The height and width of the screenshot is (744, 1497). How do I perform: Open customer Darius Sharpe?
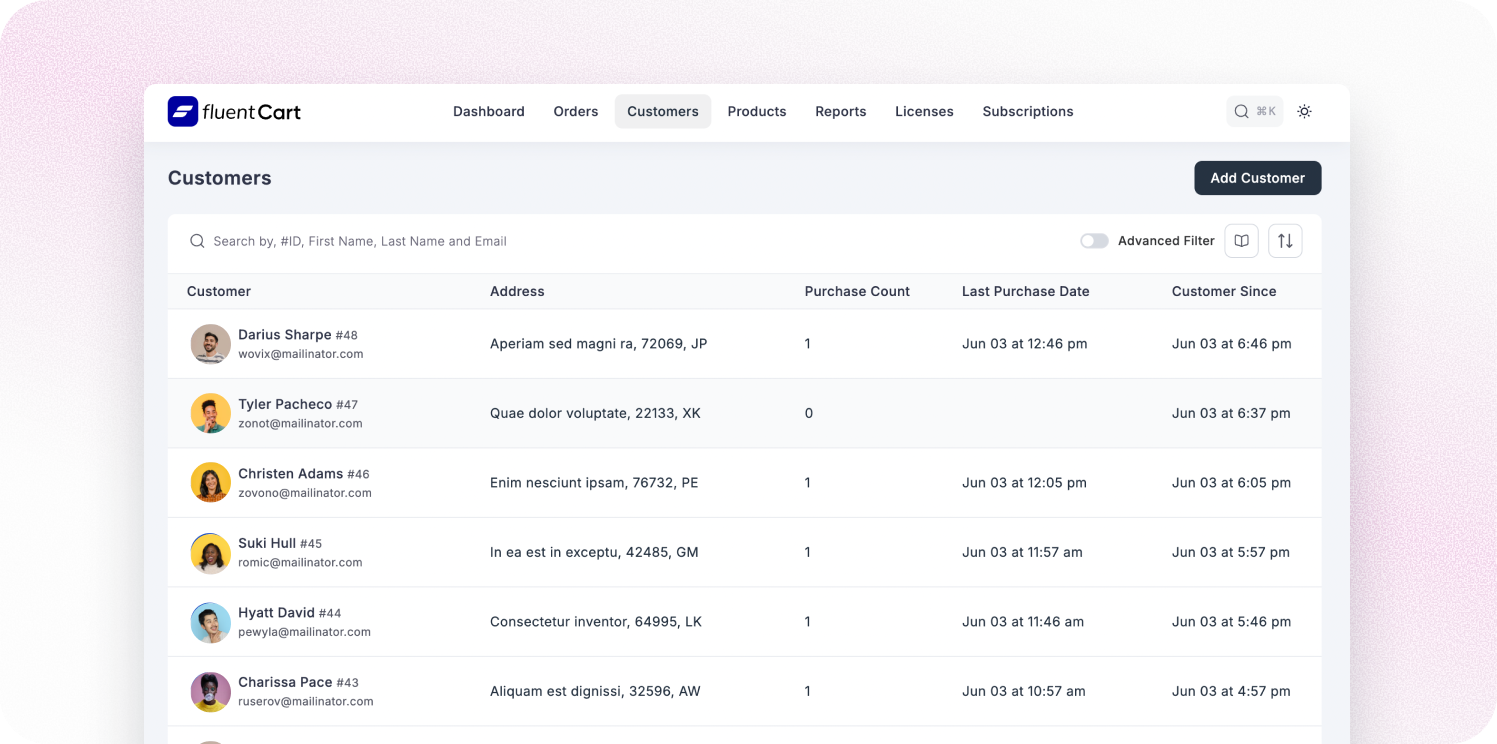pos(285,335)
